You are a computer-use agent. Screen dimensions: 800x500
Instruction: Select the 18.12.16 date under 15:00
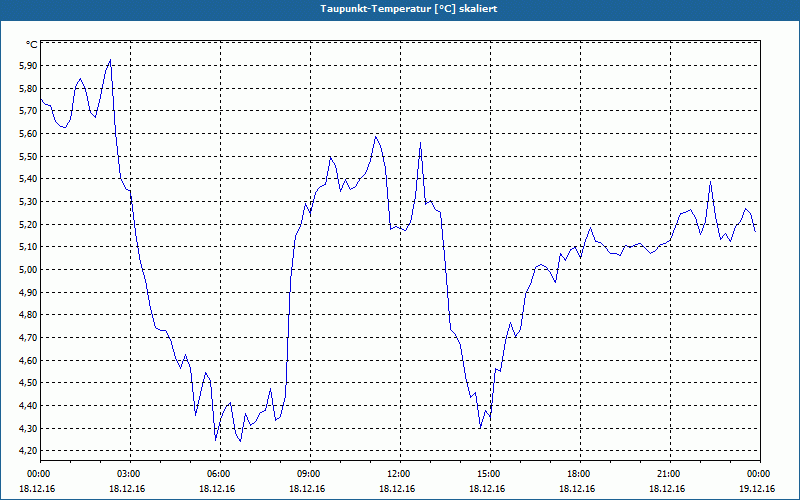click(x=487, y=489)
